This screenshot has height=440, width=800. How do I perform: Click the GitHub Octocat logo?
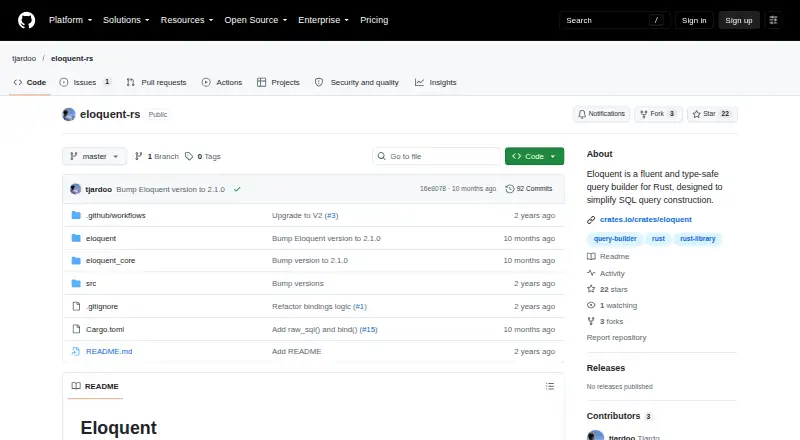pyautogui.click(x=27, y=20)
